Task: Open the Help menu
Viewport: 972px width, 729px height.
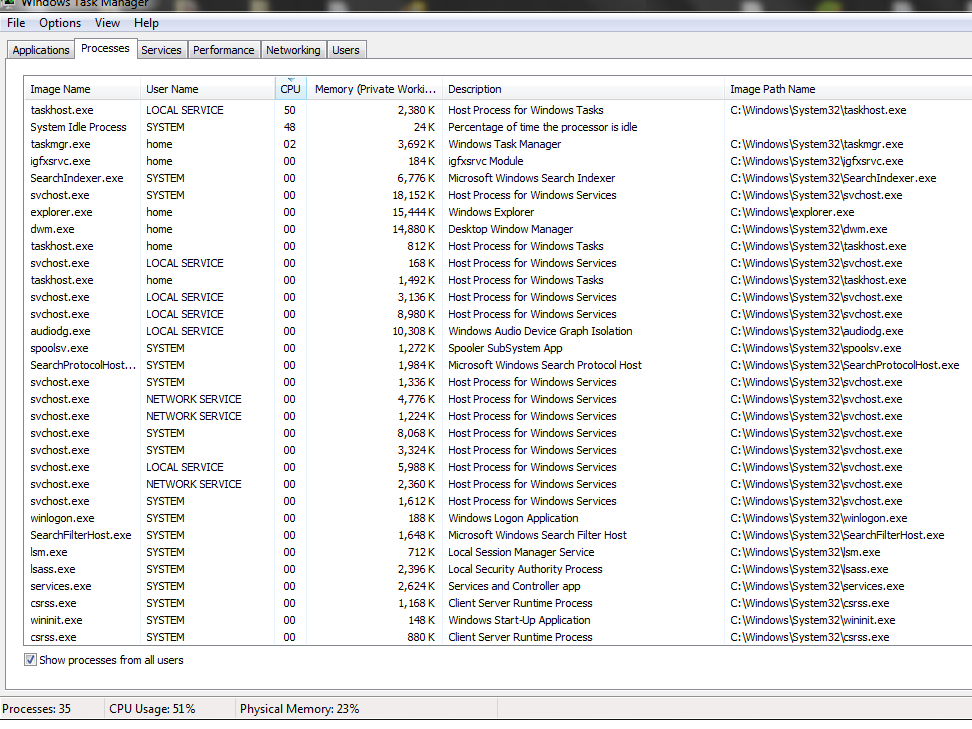Action: tap(146, 23)
